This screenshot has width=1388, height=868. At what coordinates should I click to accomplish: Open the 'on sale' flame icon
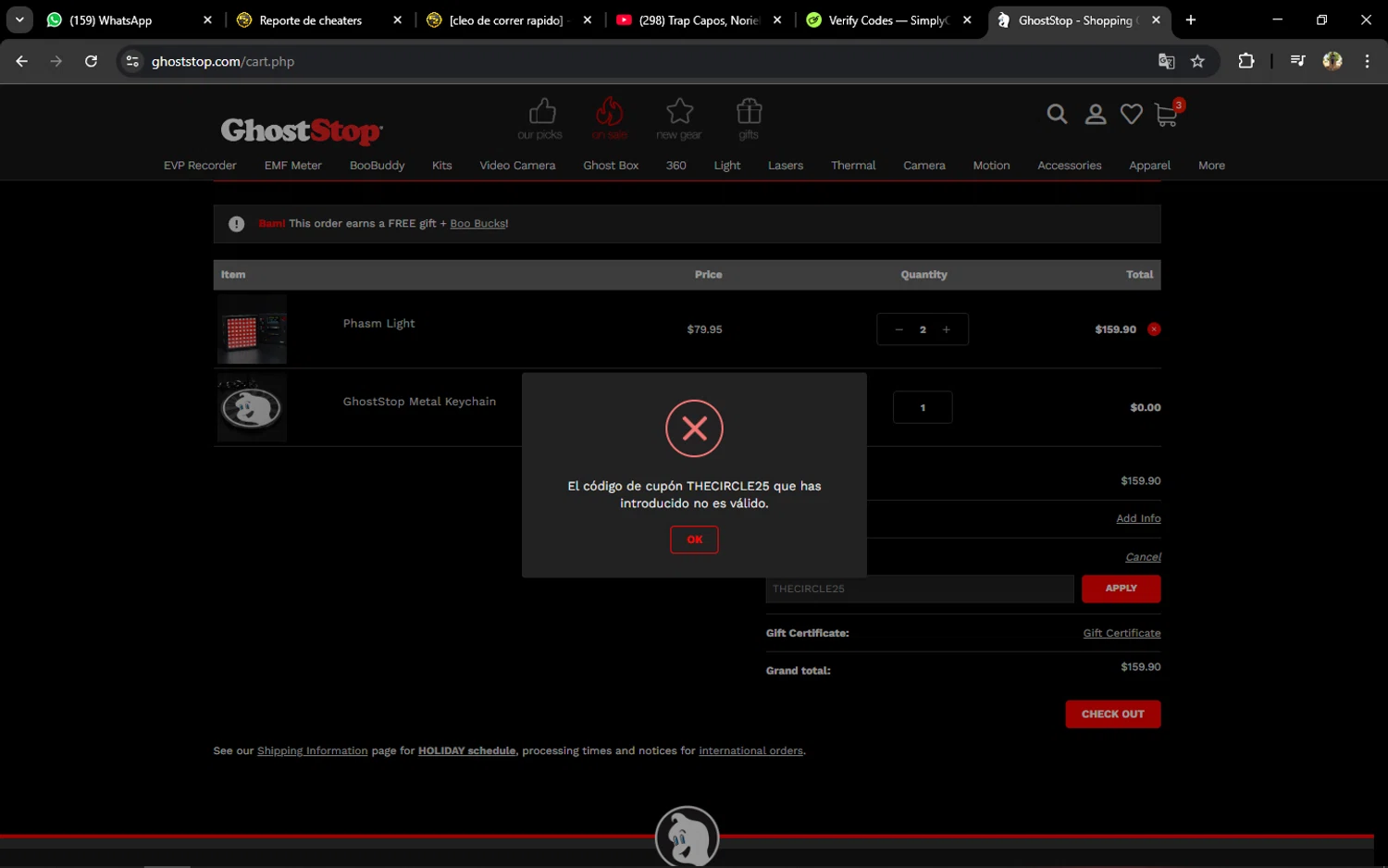click(x=609, y=112)
